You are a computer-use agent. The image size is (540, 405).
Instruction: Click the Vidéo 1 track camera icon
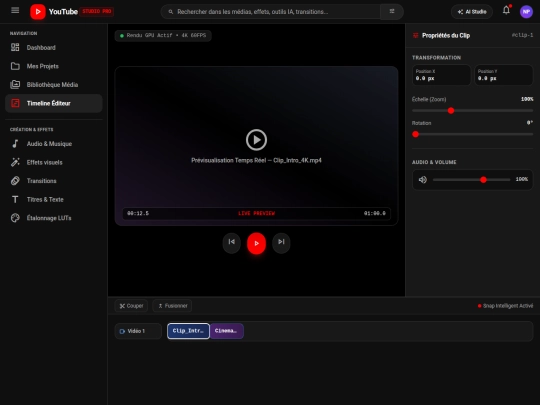(x=122, y=331)
